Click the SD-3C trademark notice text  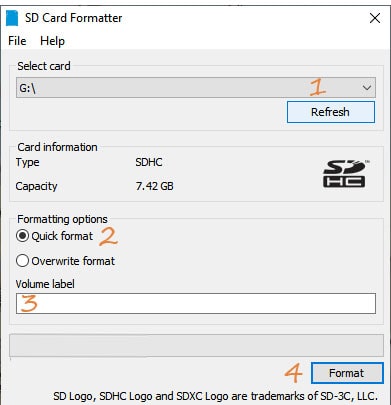[x=215, y=396]
